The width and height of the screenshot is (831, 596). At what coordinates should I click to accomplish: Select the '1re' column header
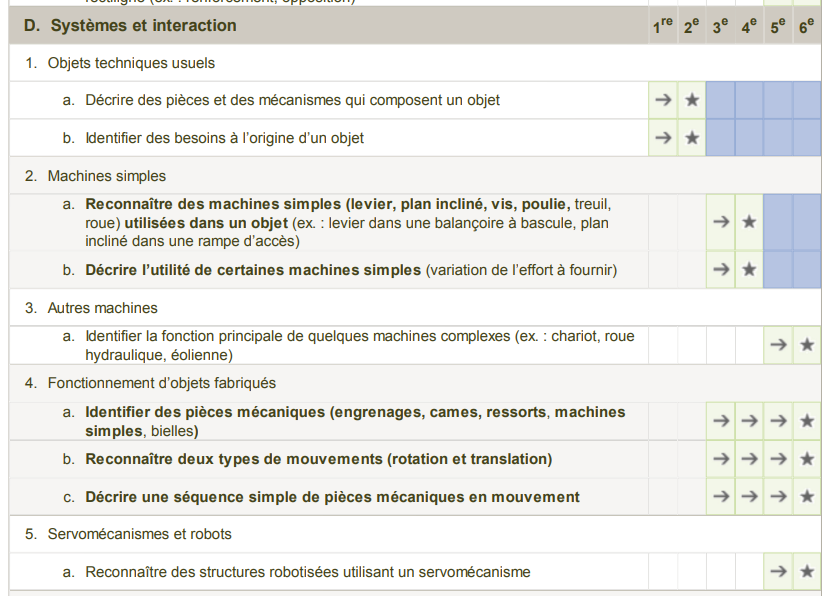pyautogui.click(x=663, y=24)
